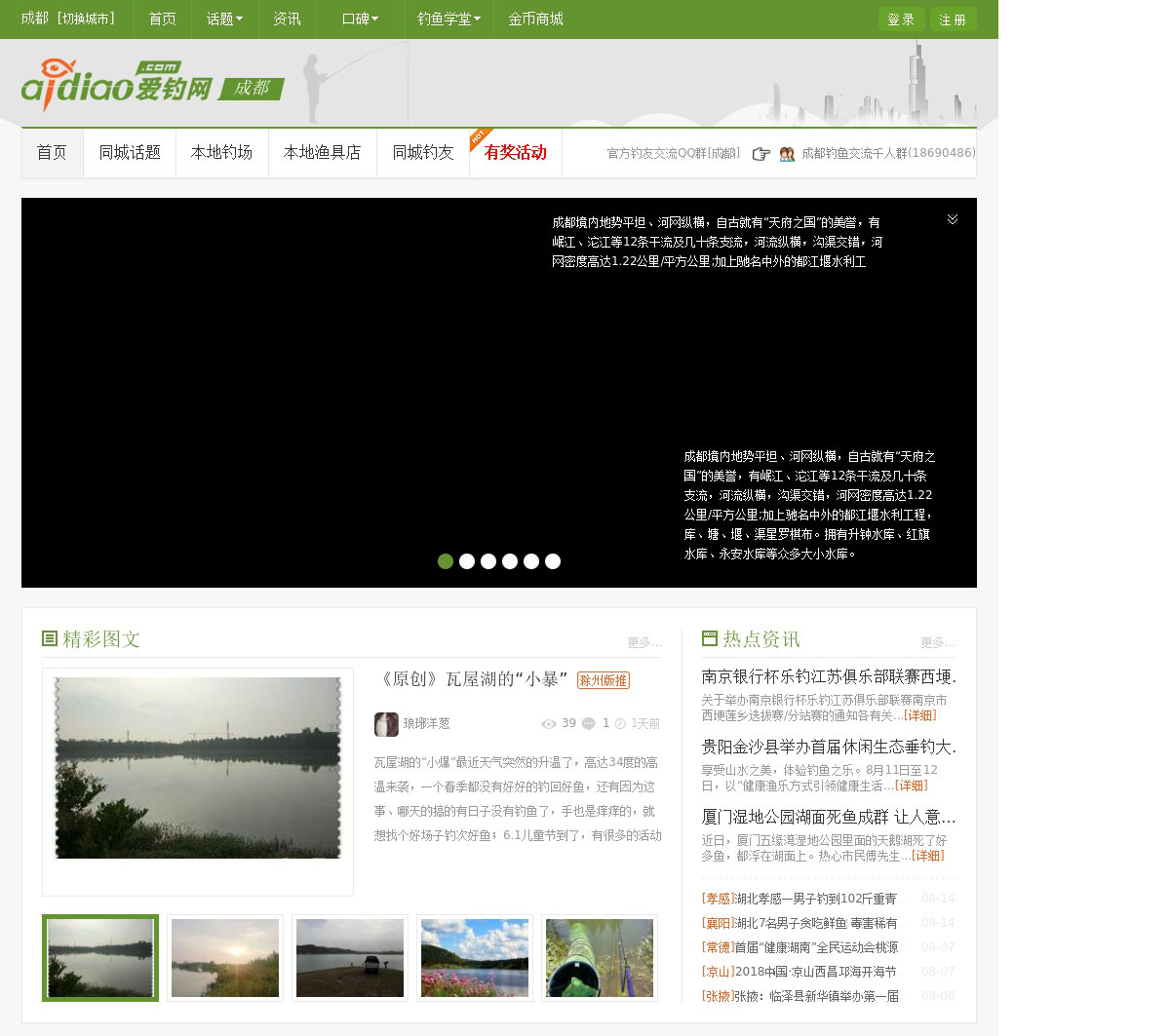Image resolution: width=1170 pixels, height=1036 pixels.
Task: Switch to 本地渔具店 tab
Action: [322, 152]
